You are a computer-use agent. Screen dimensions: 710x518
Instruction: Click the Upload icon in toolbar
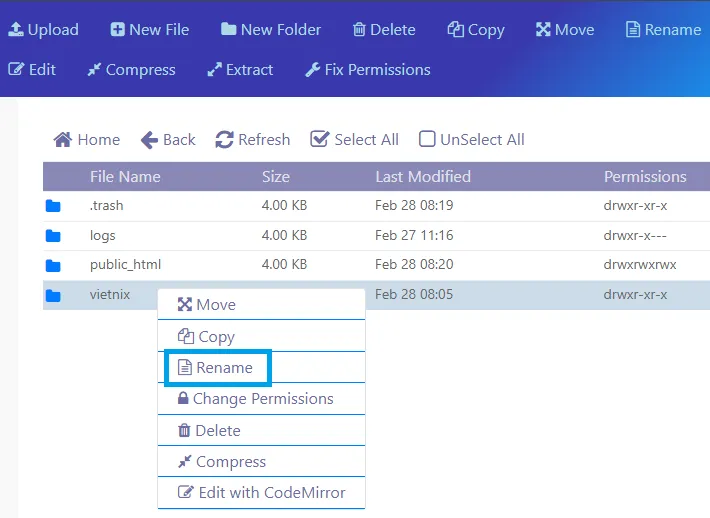pos(17,29)
